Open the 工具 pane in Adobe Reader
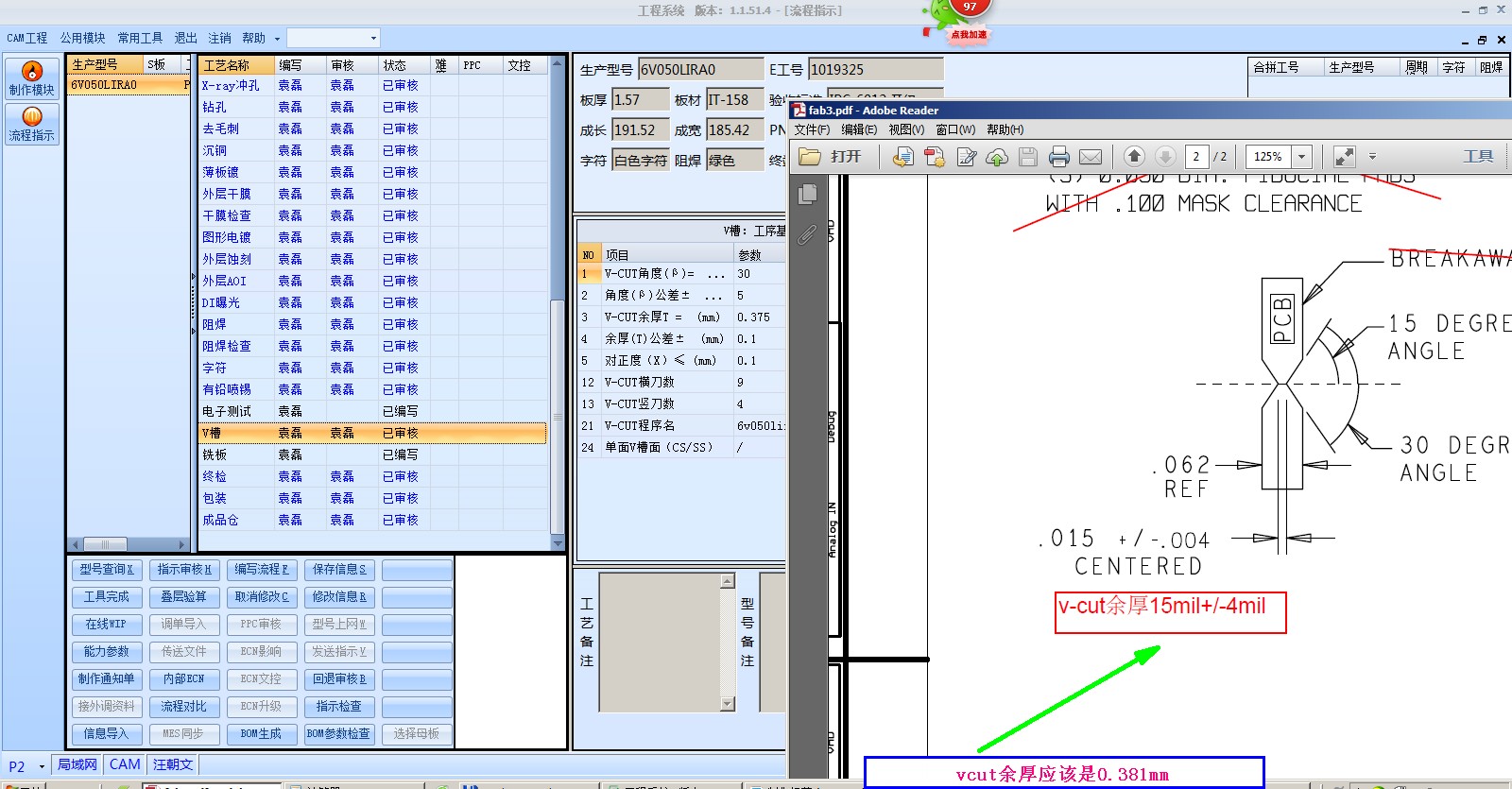 pyautogui.click(x=1479, y=157)
